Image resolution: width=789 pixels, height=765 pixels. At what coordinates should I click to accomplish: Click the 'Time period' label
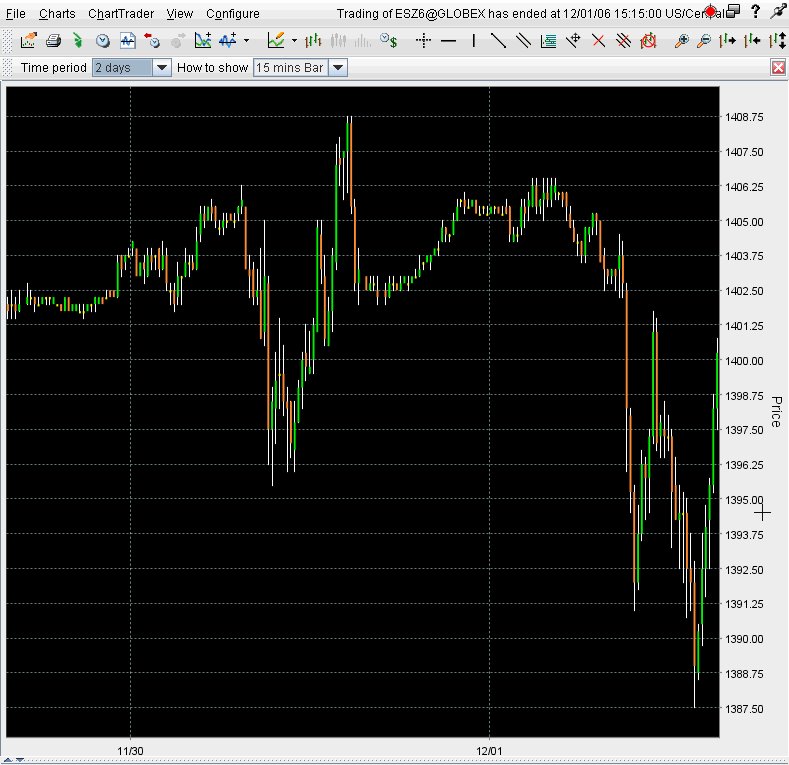point(54,67)
